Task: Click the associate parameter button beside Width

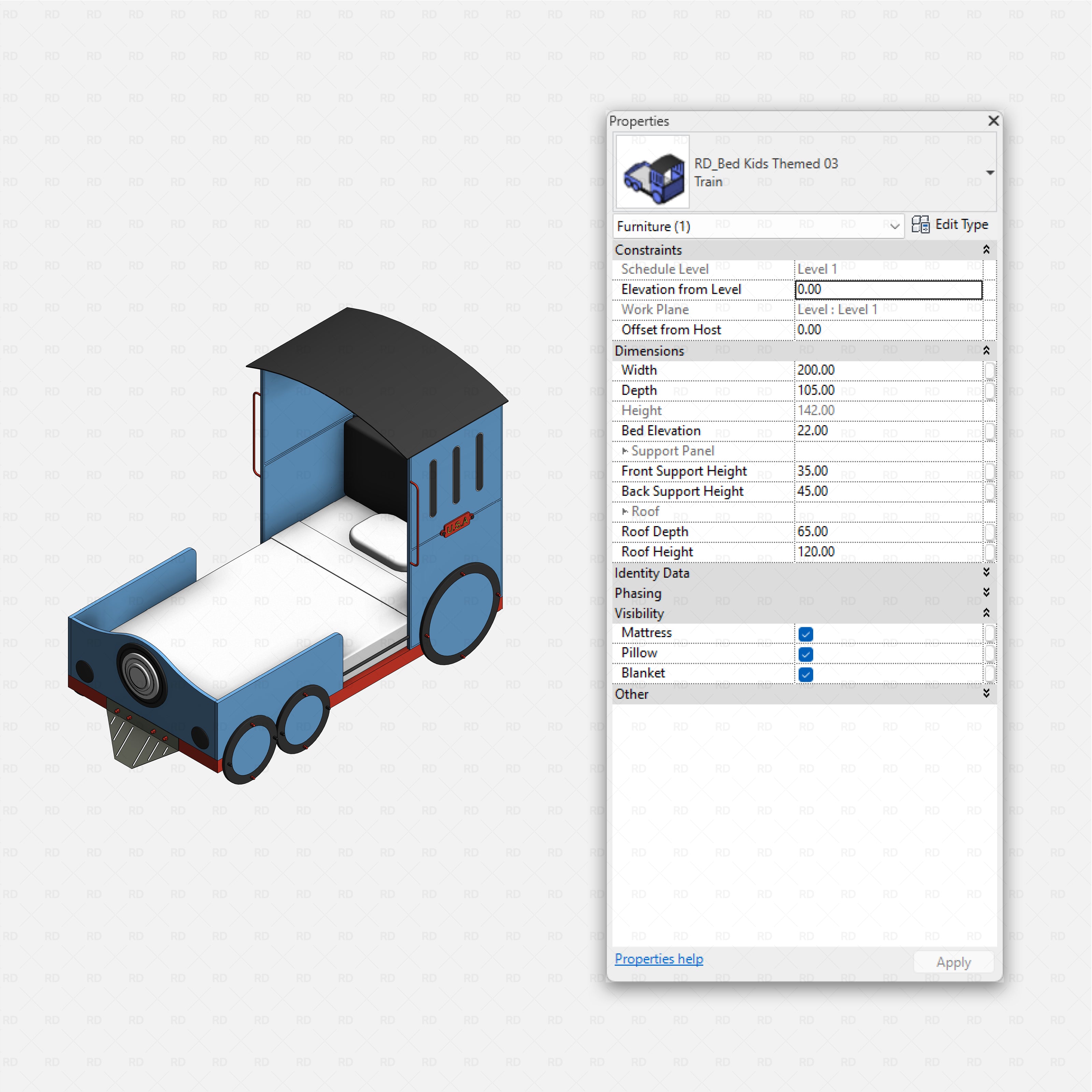Action: [990, 370]
